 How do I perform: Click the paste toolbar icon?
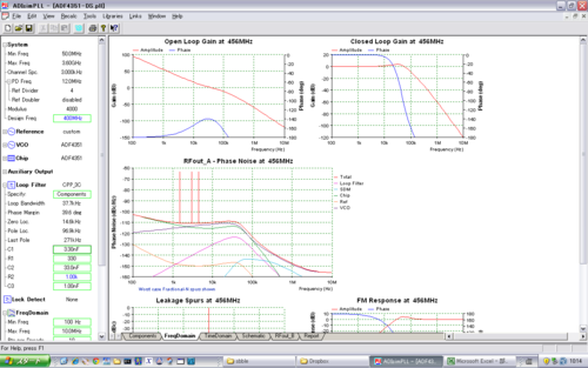(64, 28)
